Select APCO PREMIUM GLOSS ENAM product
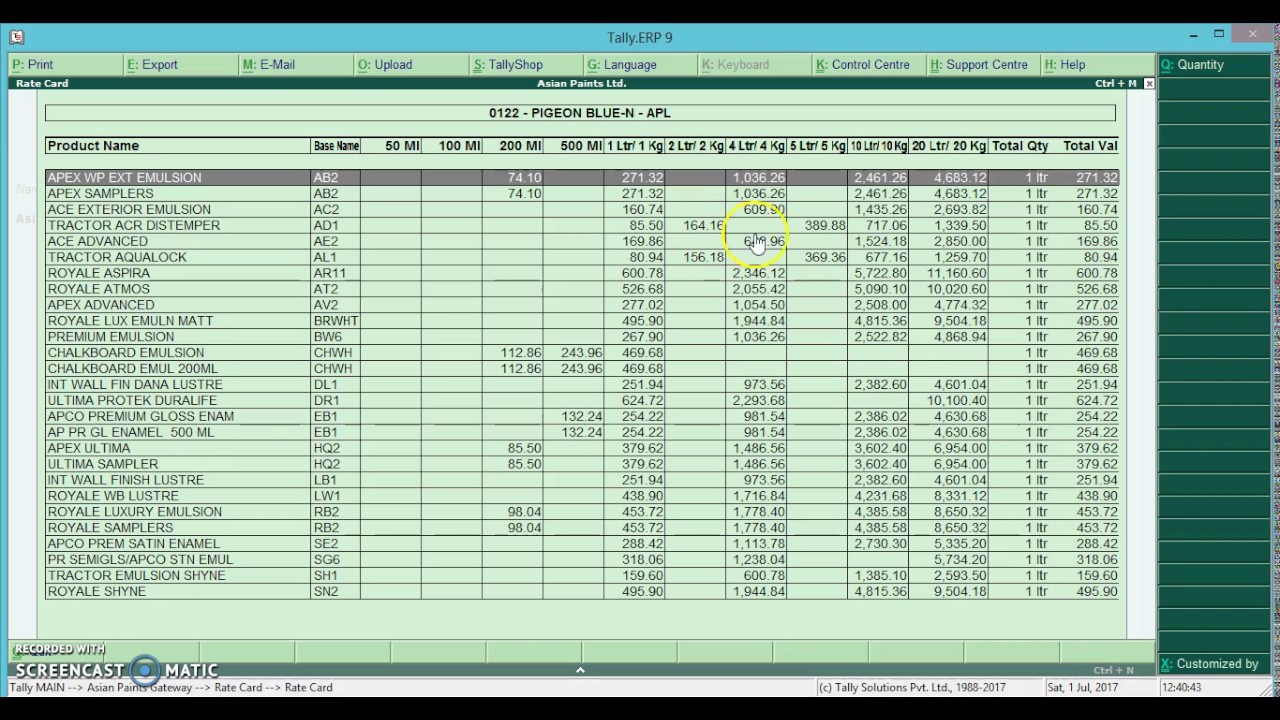 140,416
